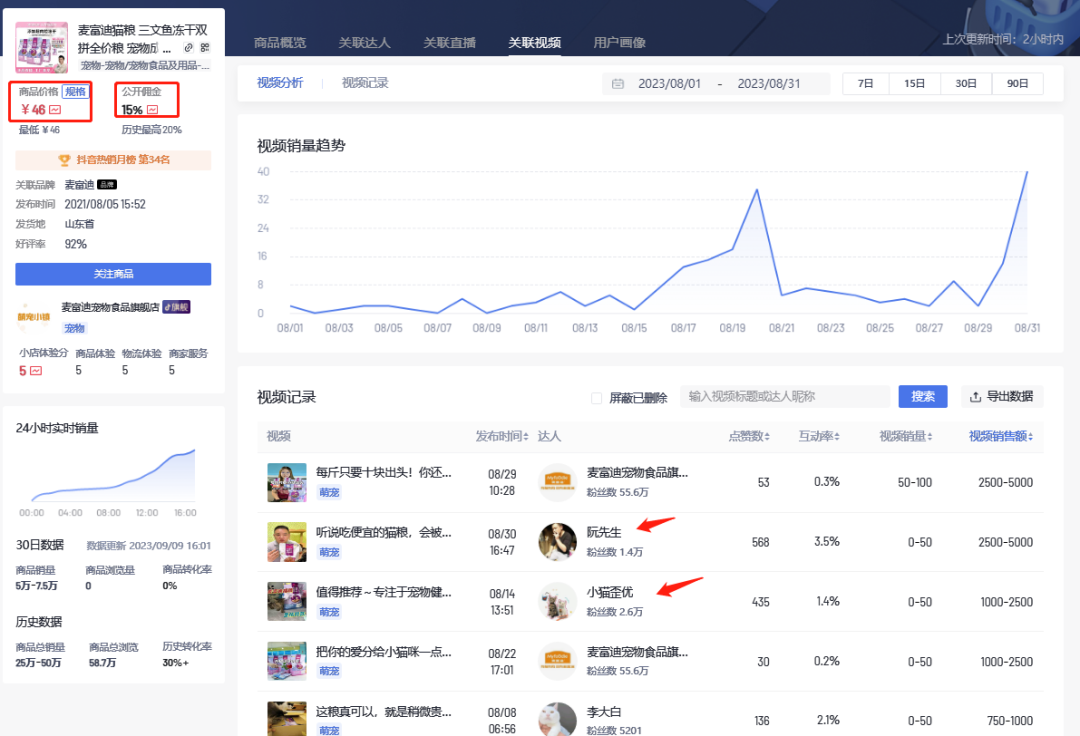
Task: Click the end date 2023/08/31 field
Action: [769, 83]
